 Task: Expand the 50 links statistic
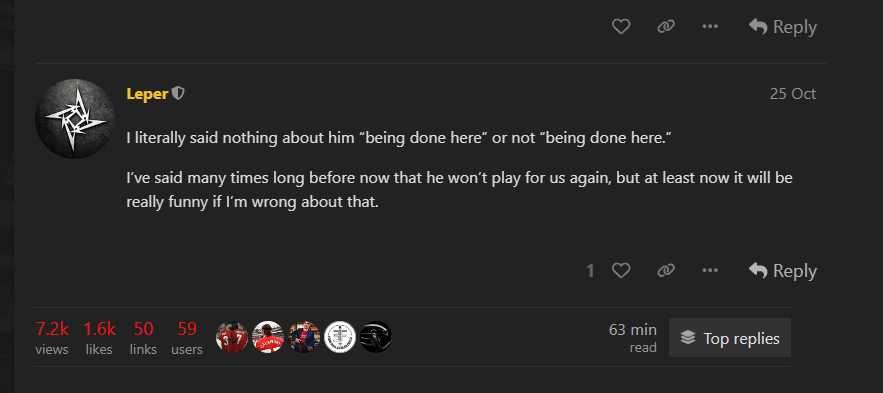tap(144, 338)
